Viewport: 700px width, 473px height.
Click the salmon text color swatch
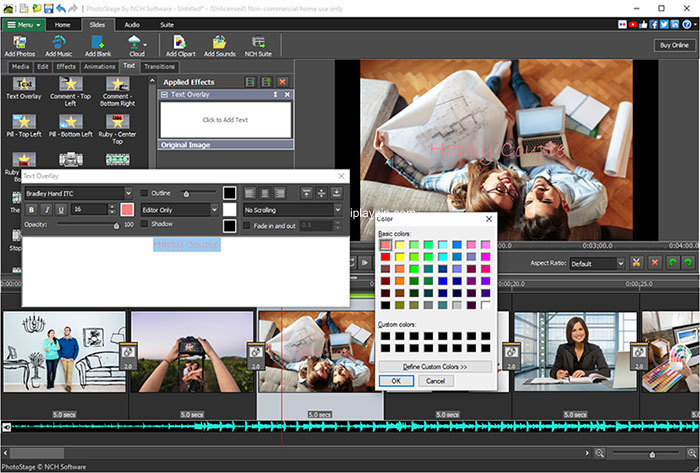127,209
